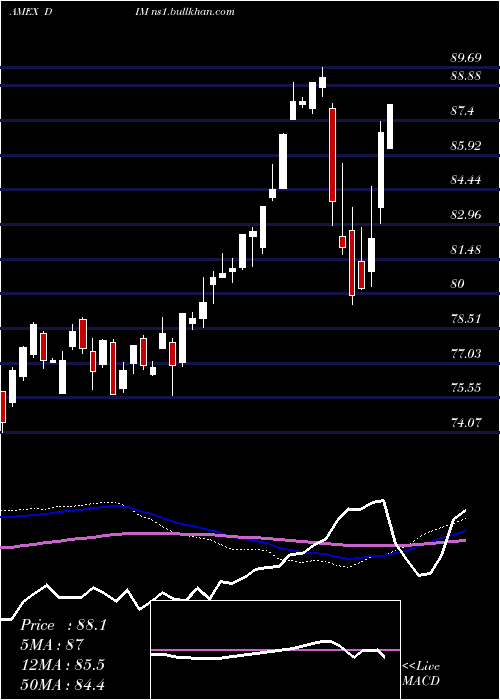Click the Price : 88.1 readout
500x700 pixels.
[63, 625]
